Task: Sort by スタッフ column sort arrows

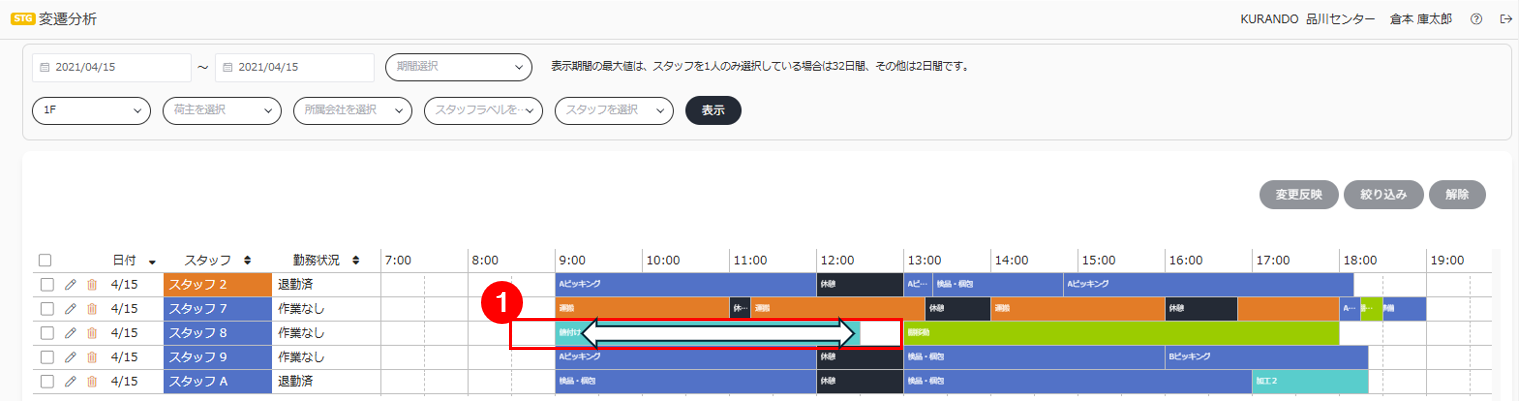Action: click(247, 260)
